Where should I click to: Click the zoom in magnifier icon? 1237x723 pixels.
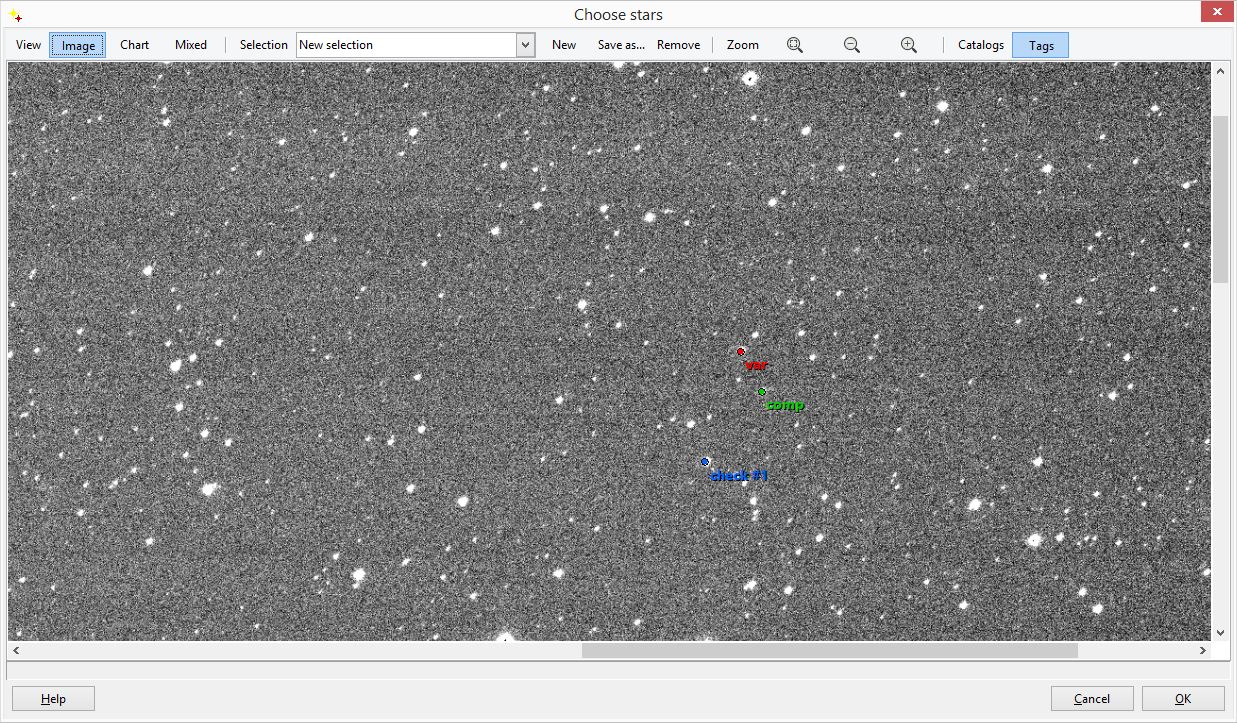[908, 45]
